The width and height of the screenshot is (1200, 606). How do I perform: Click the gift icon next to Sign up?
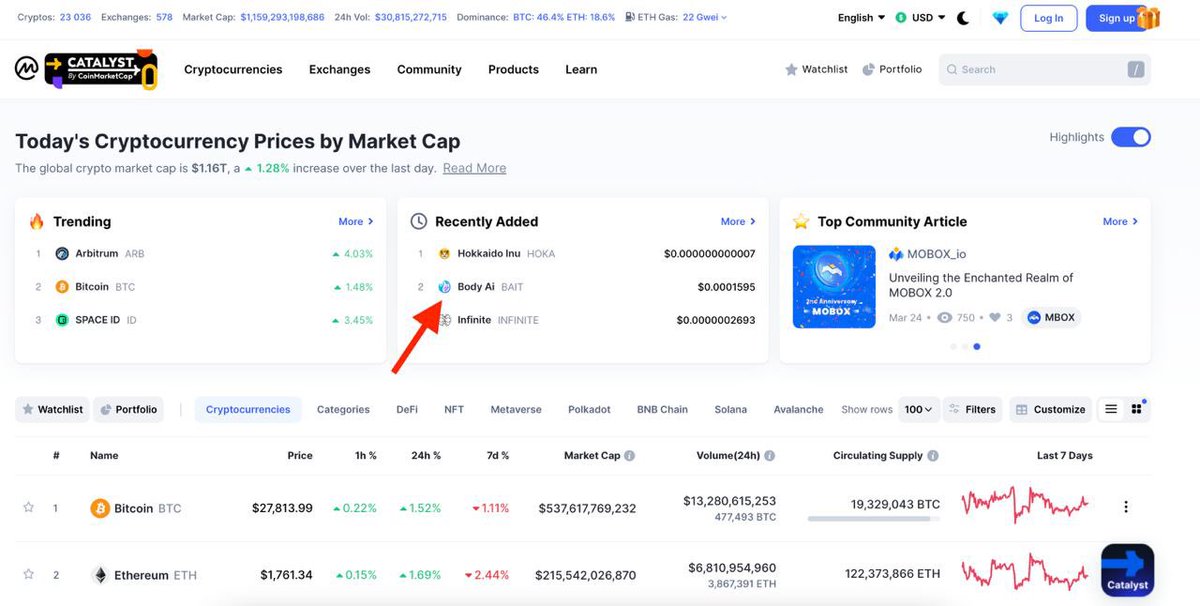[x=1148, y=17]
